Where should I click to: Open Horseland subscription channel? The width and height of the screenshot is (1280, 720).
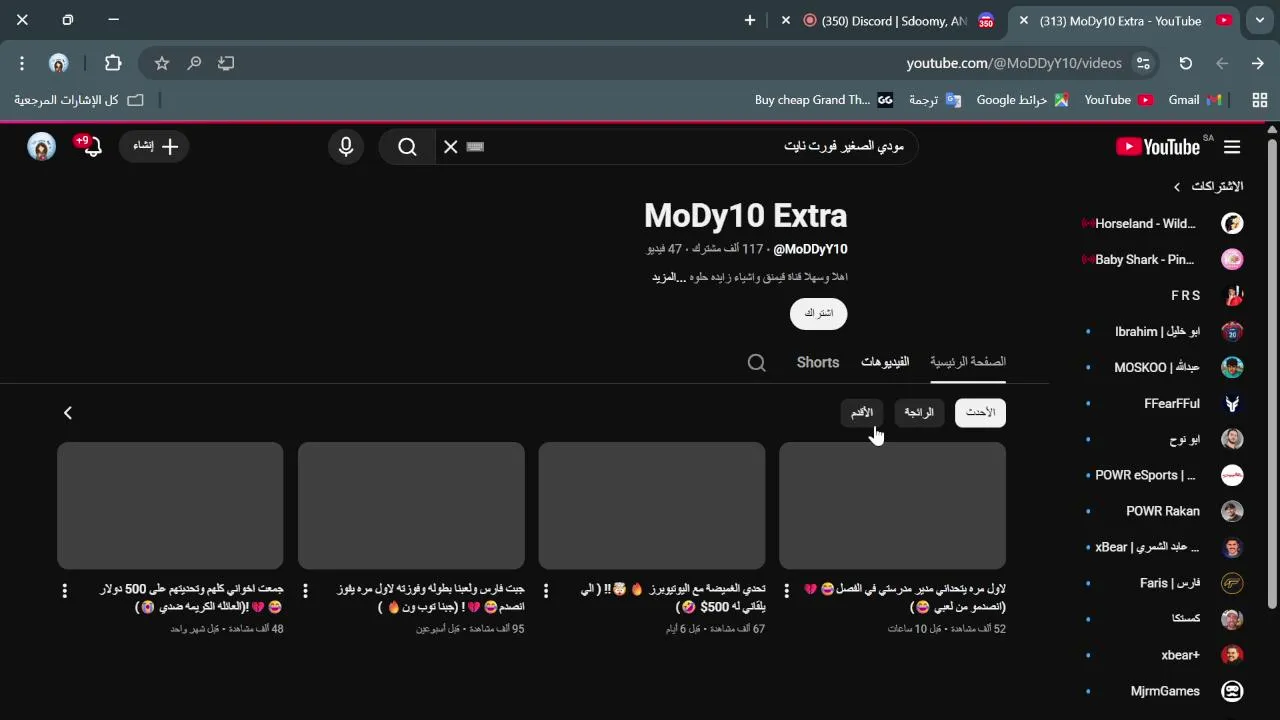[1162, 224]
